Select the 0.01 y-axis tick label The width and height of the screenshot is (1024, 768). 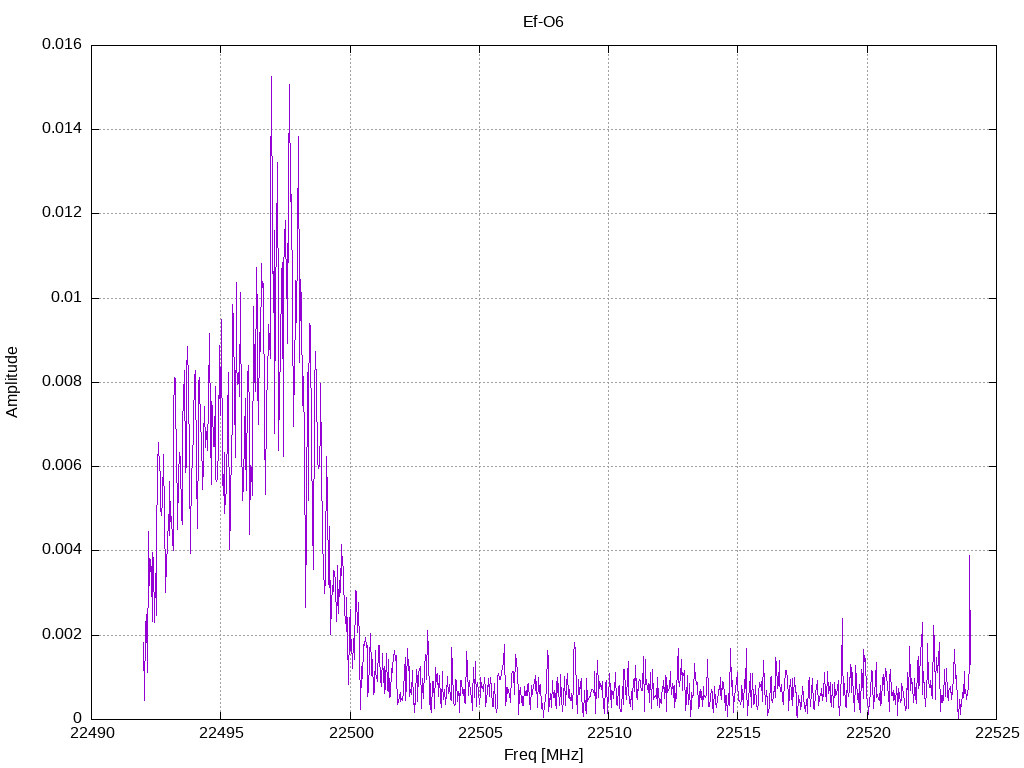67,298
